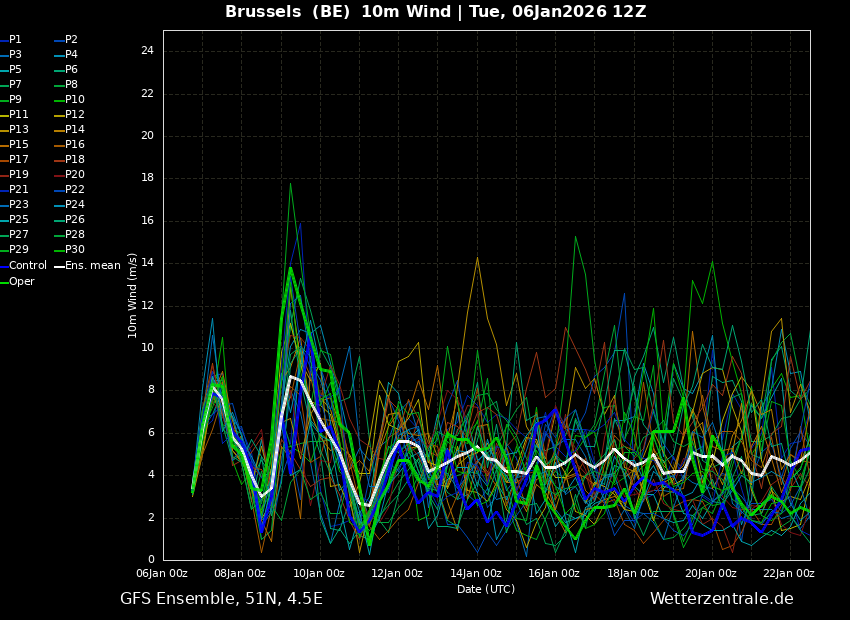
Task: Click the Oper legend label
Action: point(22,282)
